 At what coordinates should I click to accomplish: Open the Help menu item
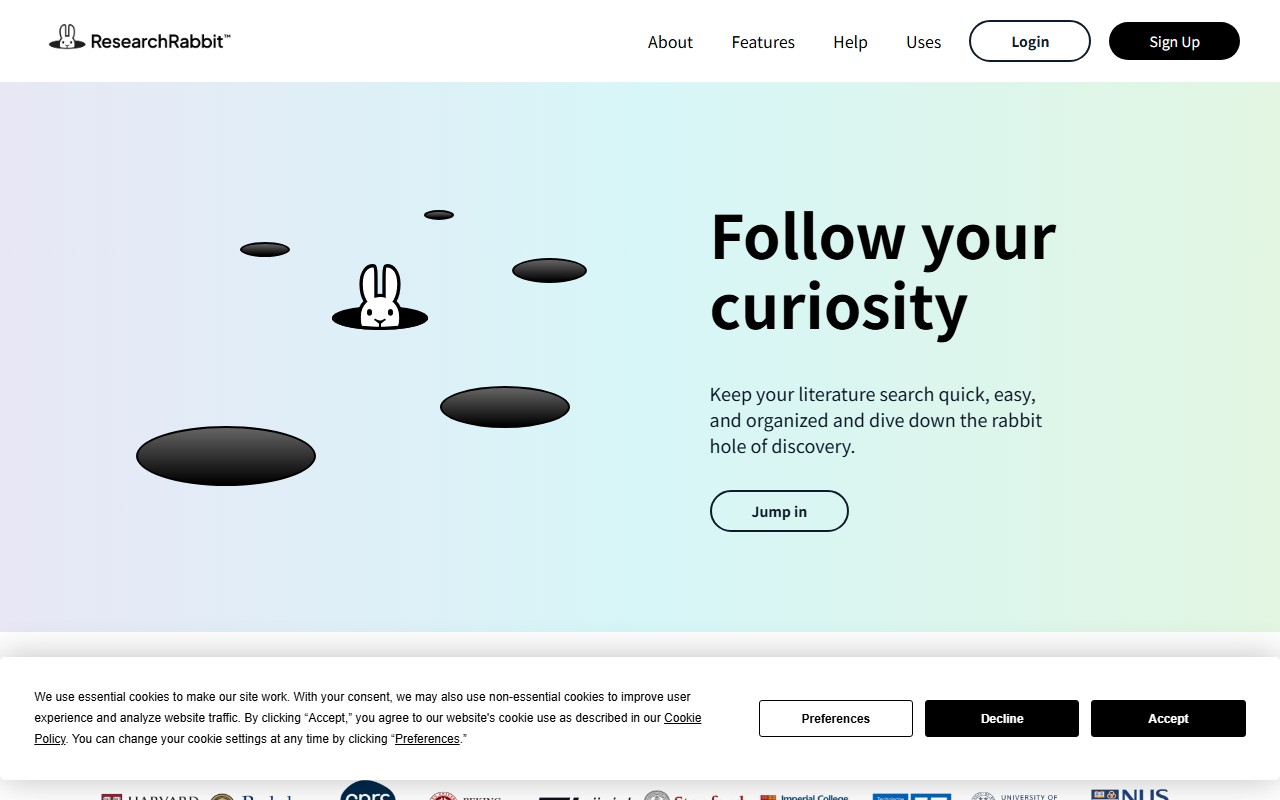point(850,42)
